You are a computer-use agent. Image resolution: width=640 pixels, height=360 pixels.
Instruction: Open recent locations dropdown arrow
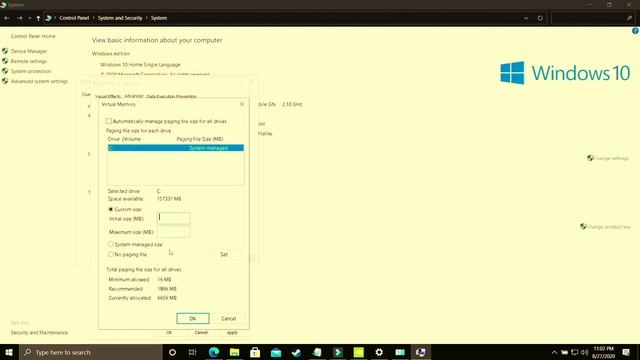[x=29, y=18]
